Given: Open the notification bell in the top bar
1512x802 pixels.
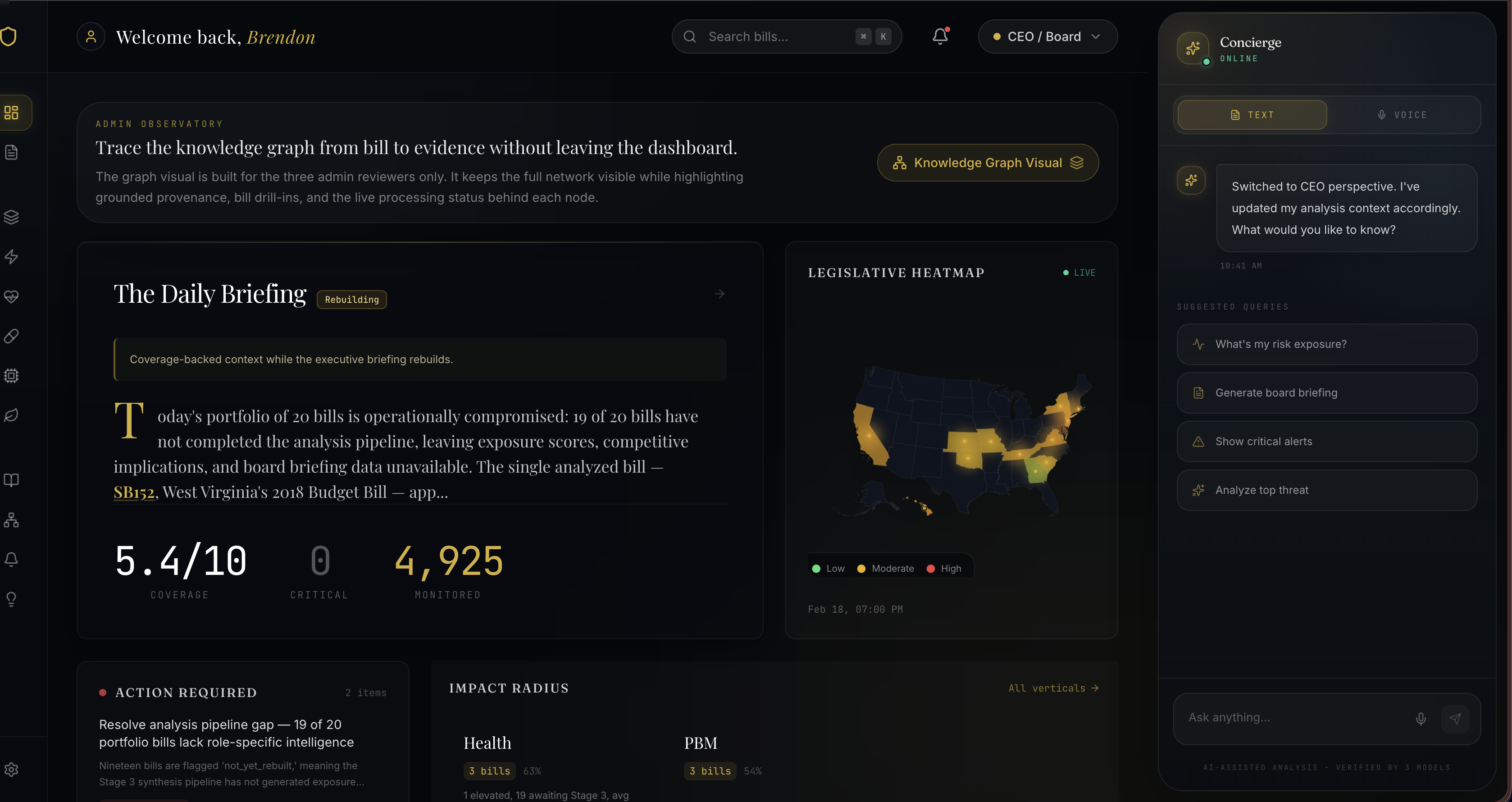Looking at the screenshot, I should tap(940, 36).
